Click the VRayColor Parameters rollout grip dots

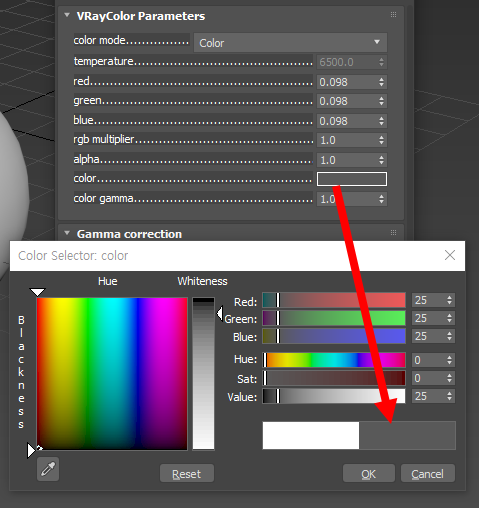pos(393,14)
